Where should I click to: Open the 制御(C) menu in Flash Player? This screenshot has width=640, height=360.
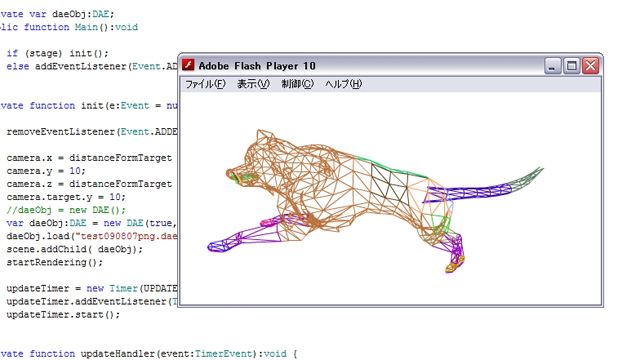[x=298, y=84]
